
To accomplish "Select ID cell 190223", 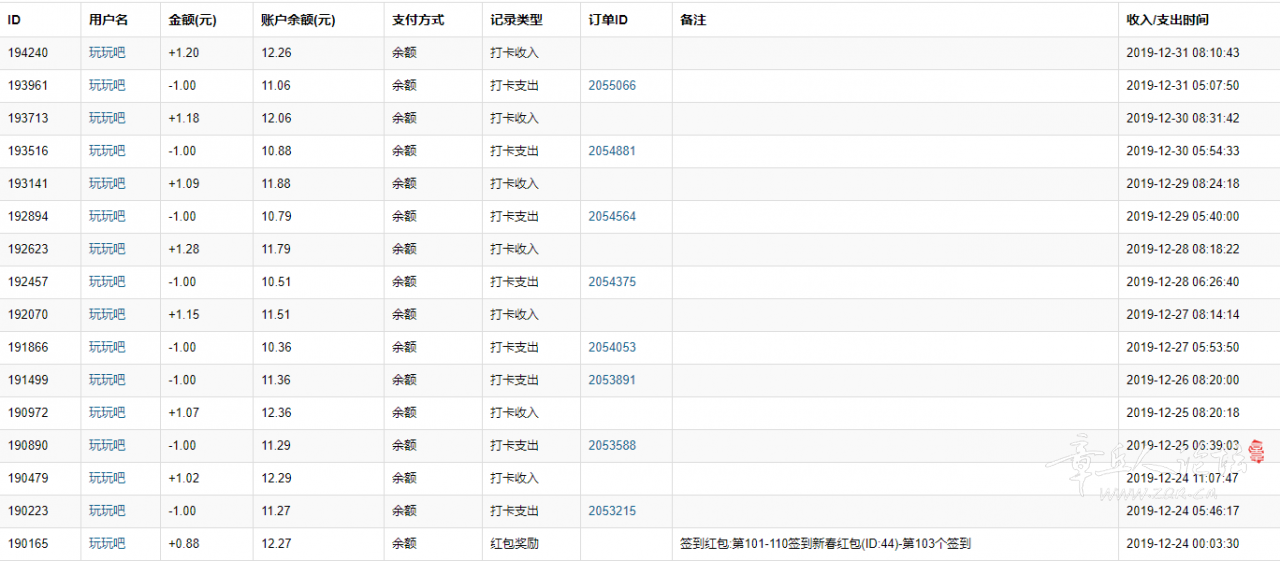I will click(x=27, y=511).
